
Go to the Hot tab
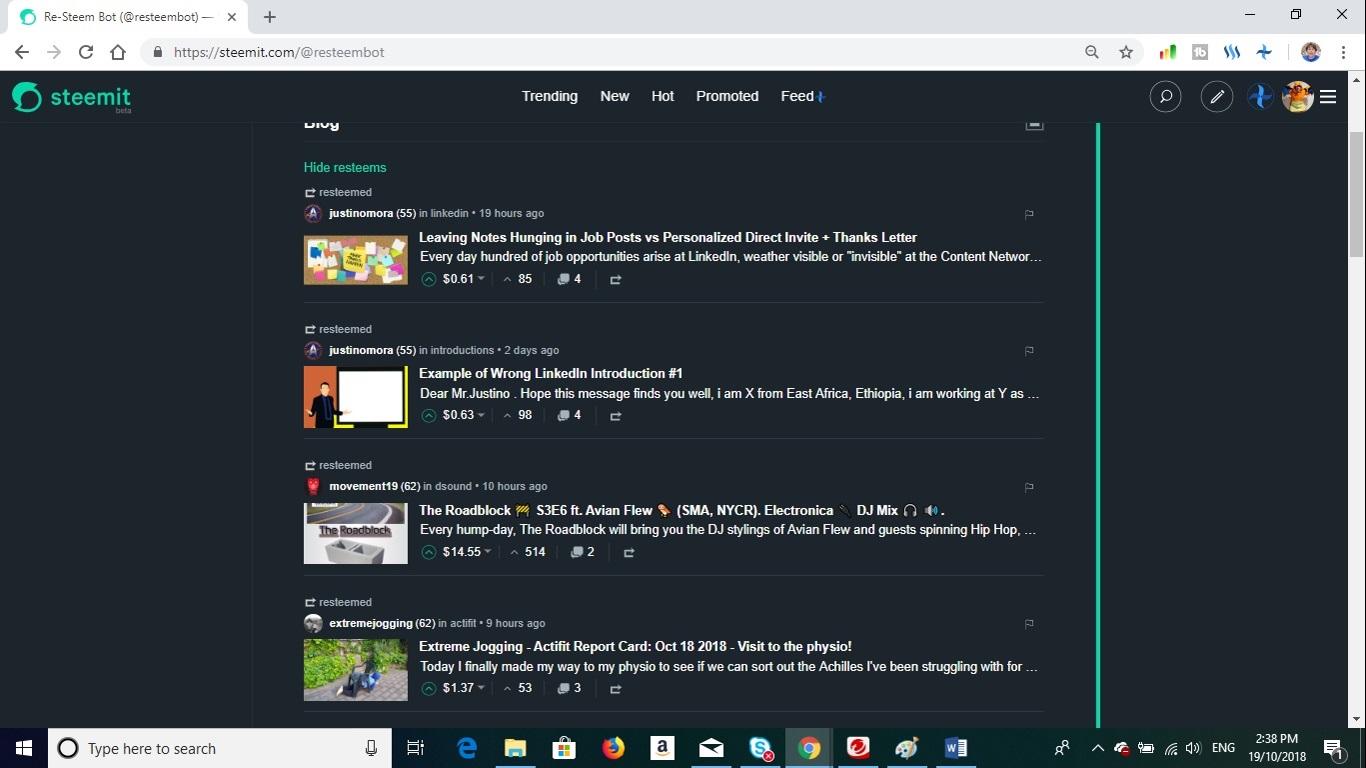(663, 97)
